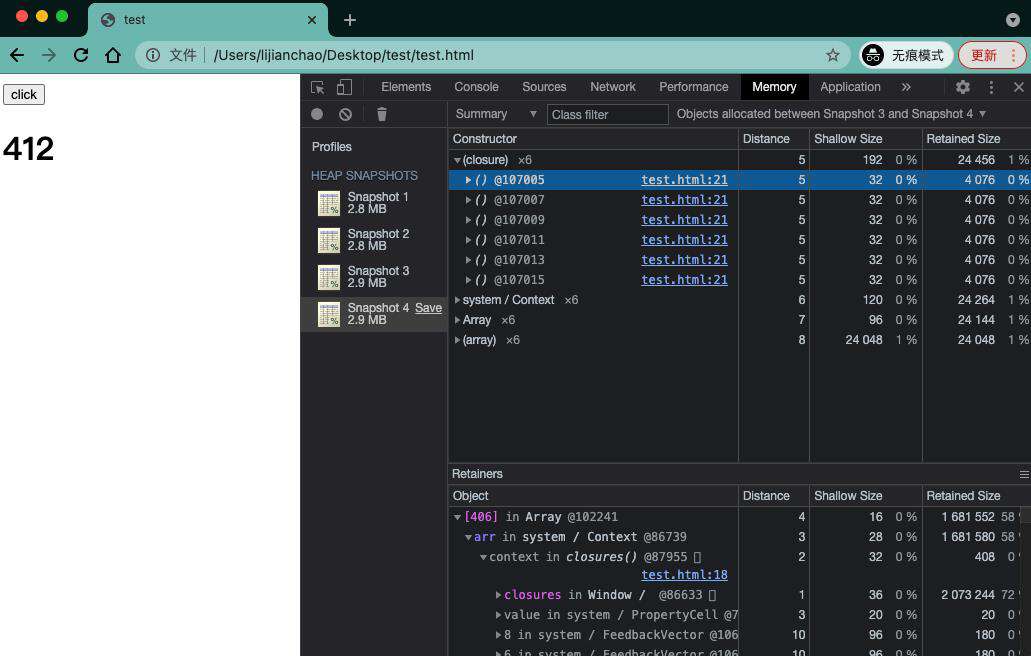
Task: Expand closures in Window retainer row
Action: 498,595
